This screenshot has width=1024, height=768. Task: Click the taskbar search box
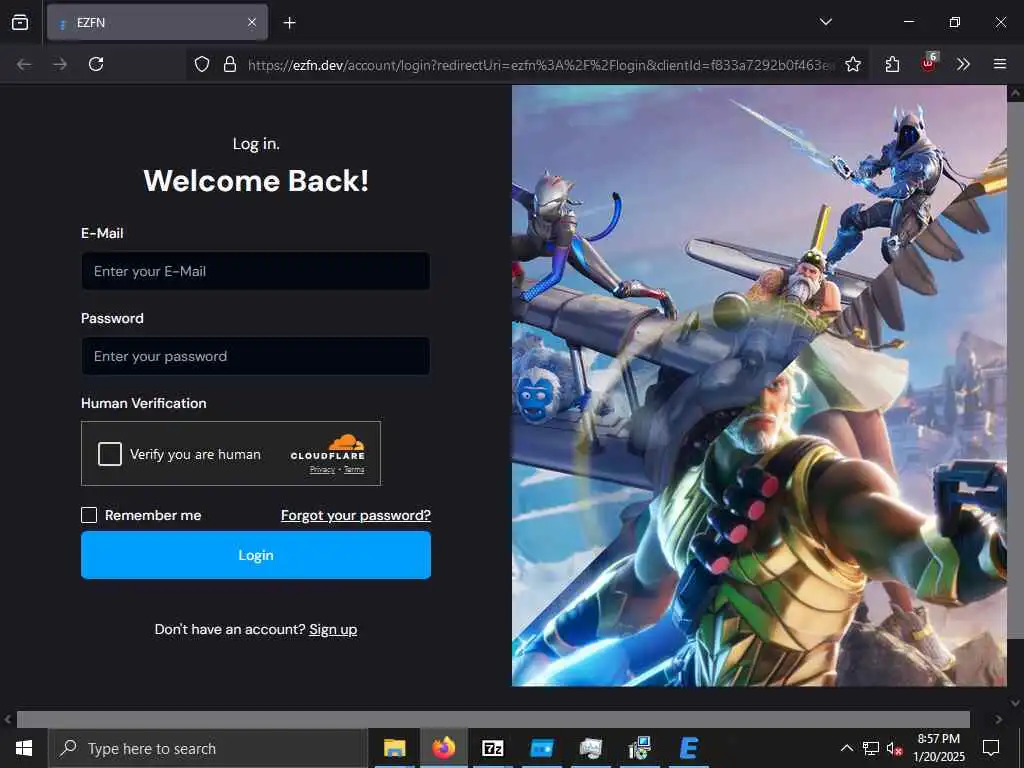[x=208, y=748]
